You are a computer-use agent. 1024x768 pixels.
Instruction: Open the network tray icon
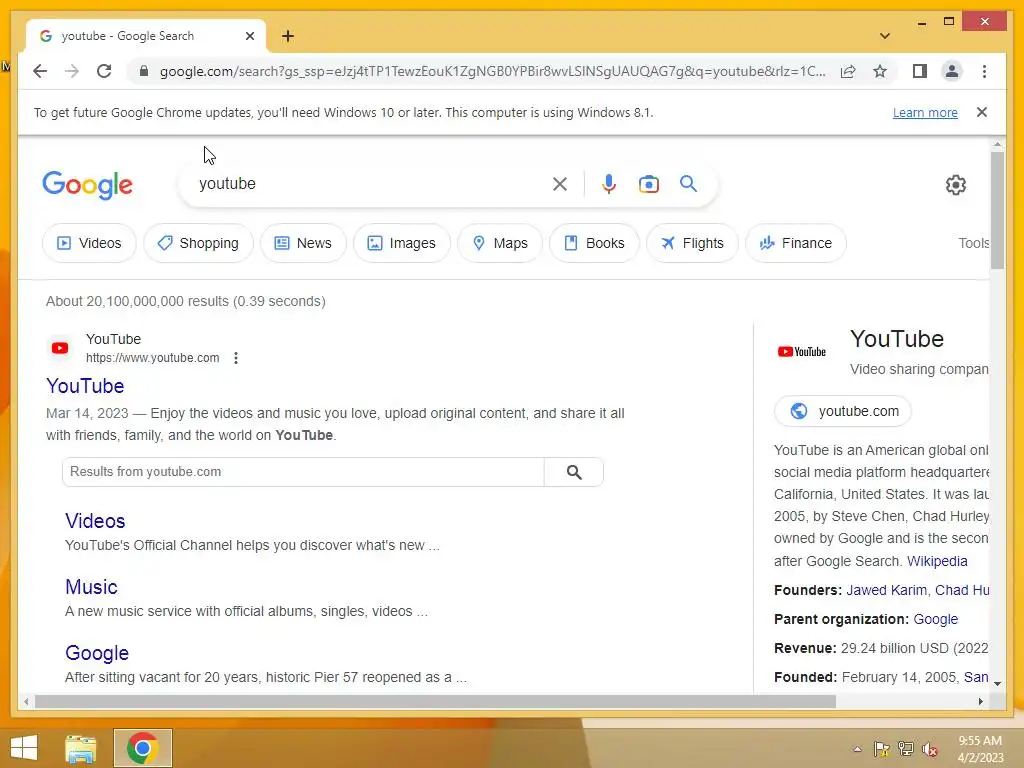click(906, 749)
